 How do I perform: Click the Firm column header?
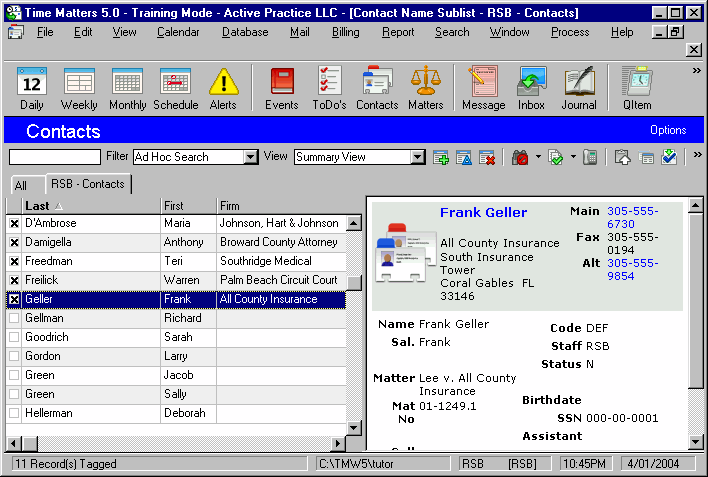tap(289, 206)
